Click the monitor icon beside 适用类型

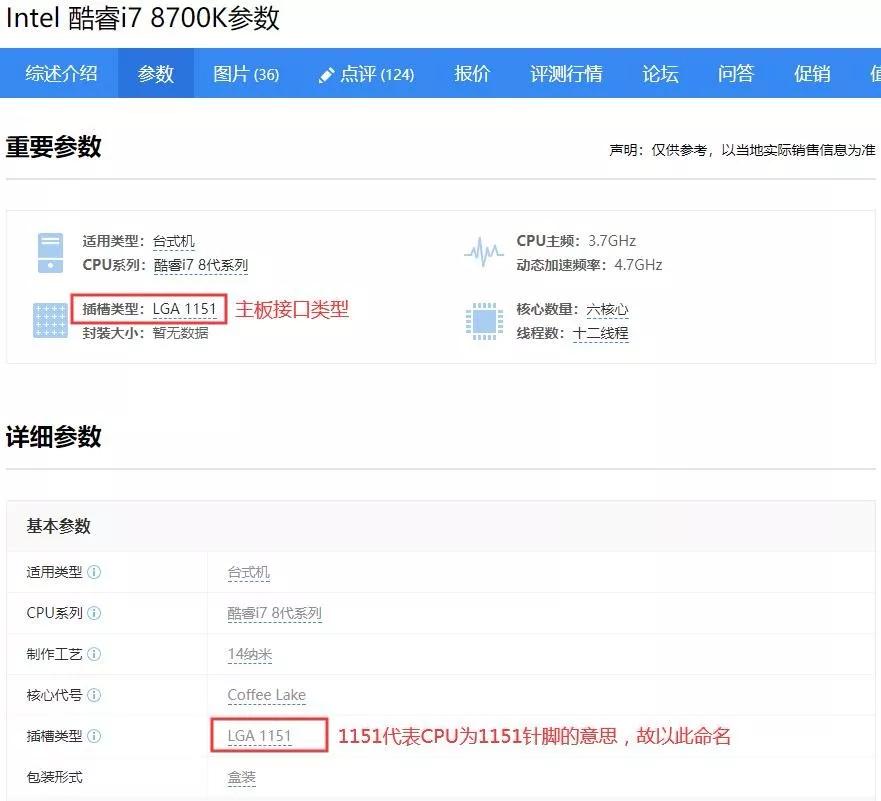pos(49,250)
